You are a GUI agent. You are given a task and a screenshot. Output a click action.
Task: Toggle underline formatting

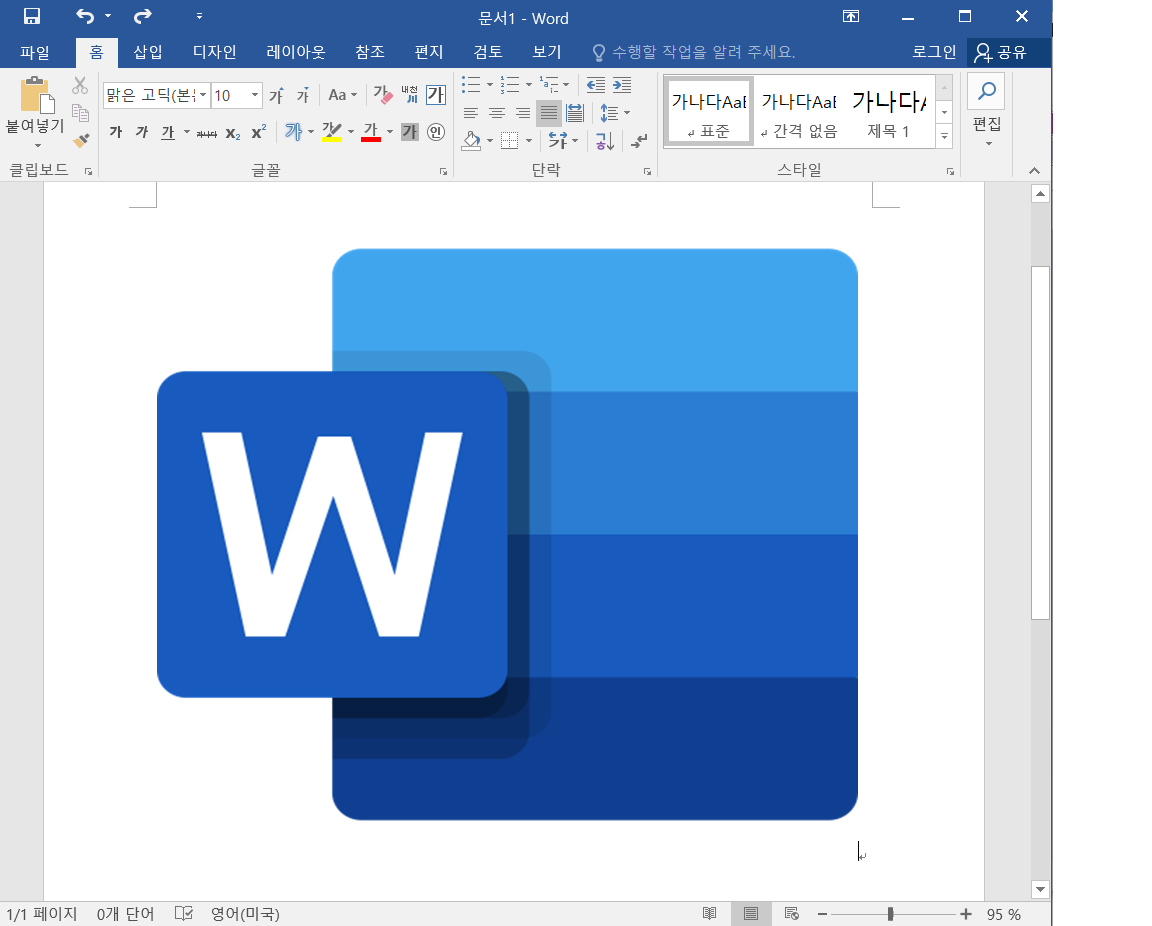tap(168, 132)
